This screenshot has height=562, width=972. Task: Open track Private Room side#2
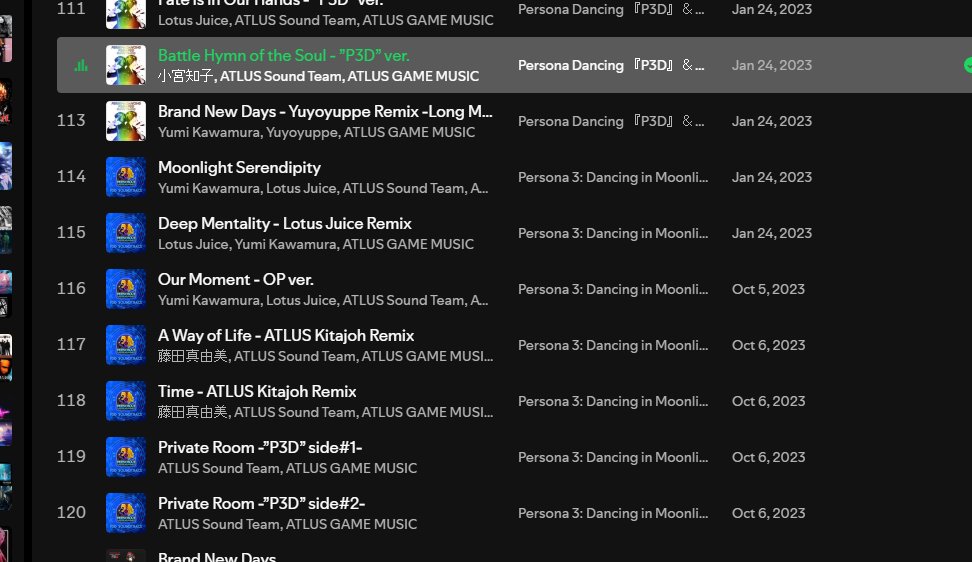pos(261,503)
